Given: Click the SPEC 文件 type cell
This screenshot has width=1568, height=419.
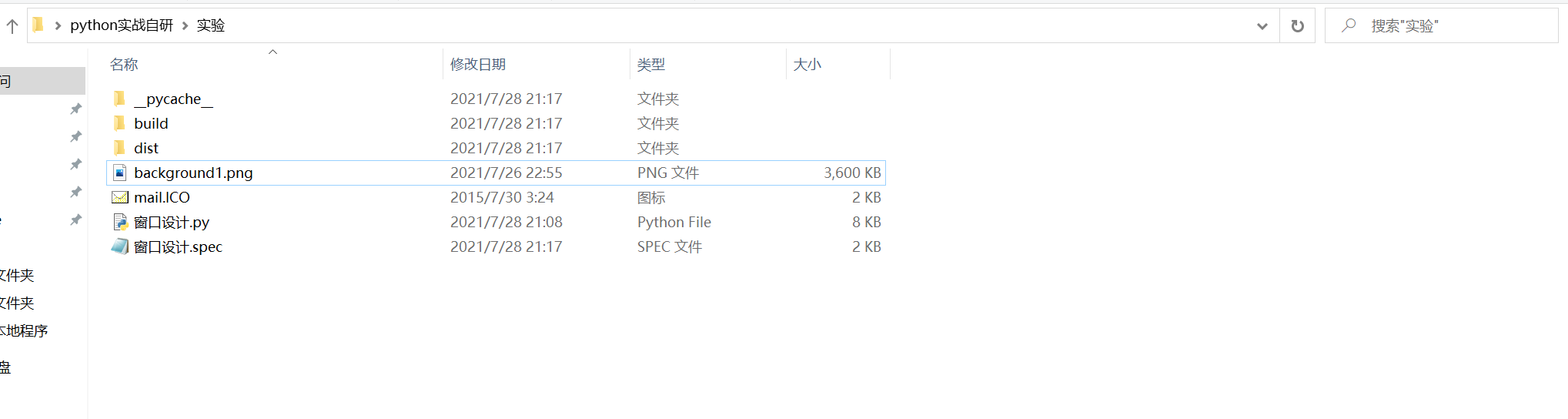Looking at the screenshot, I should (x=670, y=246).
